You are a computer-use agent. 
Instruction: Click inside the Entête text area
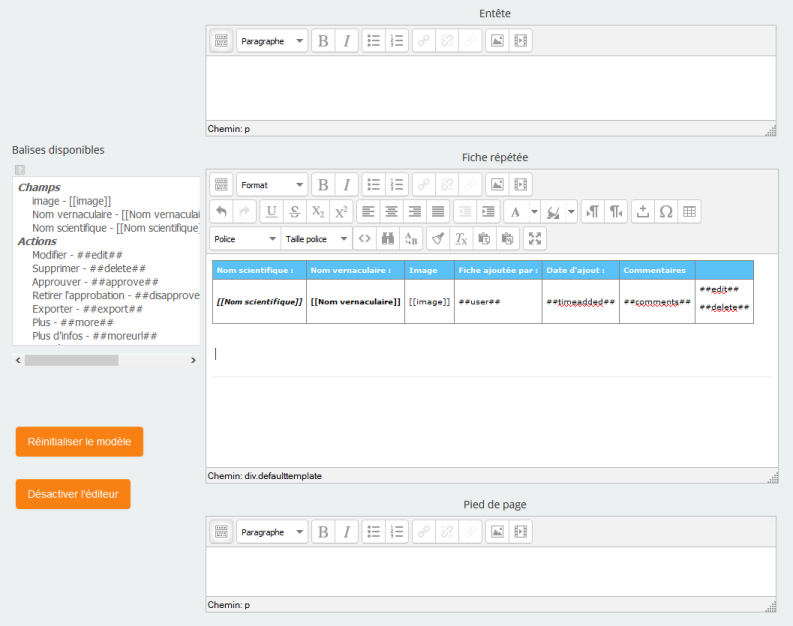(491, 88)
